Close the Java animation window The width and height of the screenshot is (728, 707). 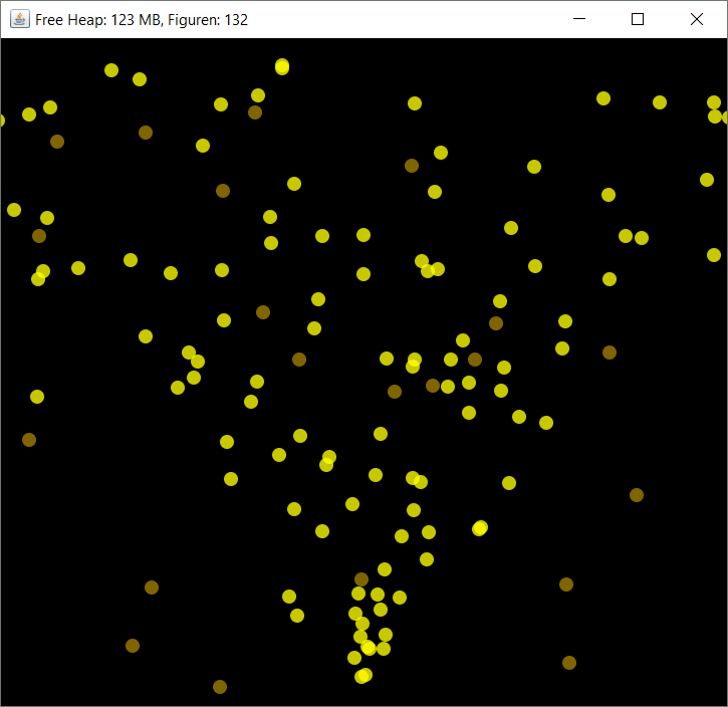tap(697, 19)
